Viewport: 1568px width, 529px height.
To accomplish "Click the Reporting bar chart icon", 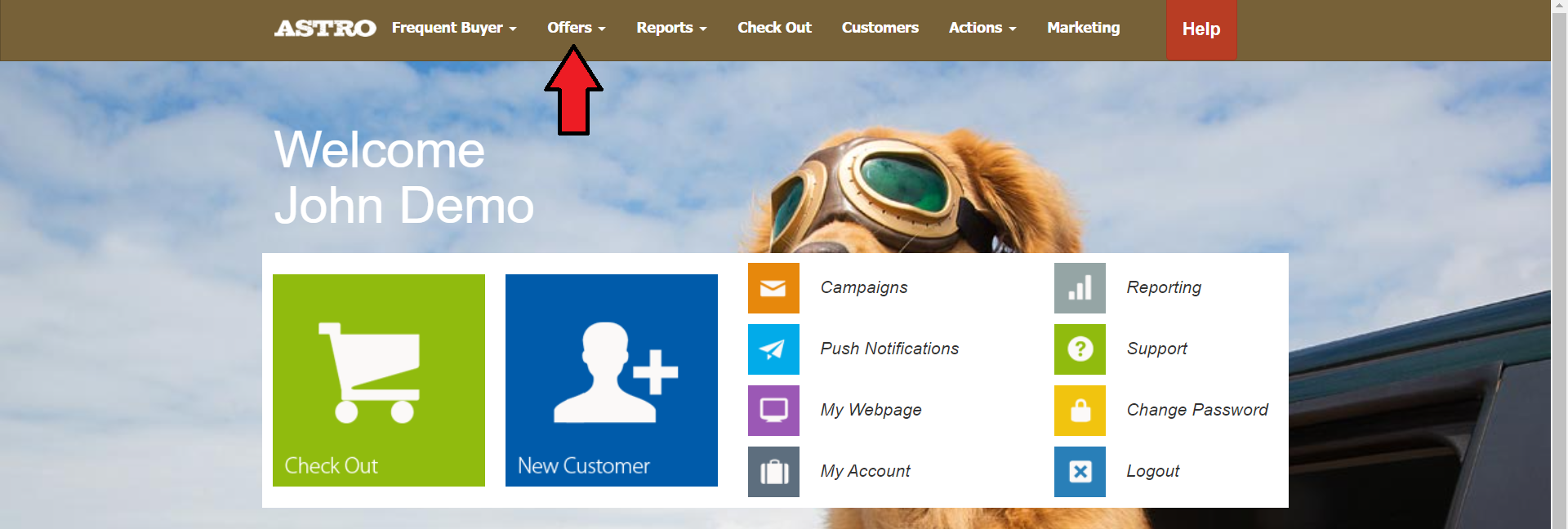I will point(1080,288).
